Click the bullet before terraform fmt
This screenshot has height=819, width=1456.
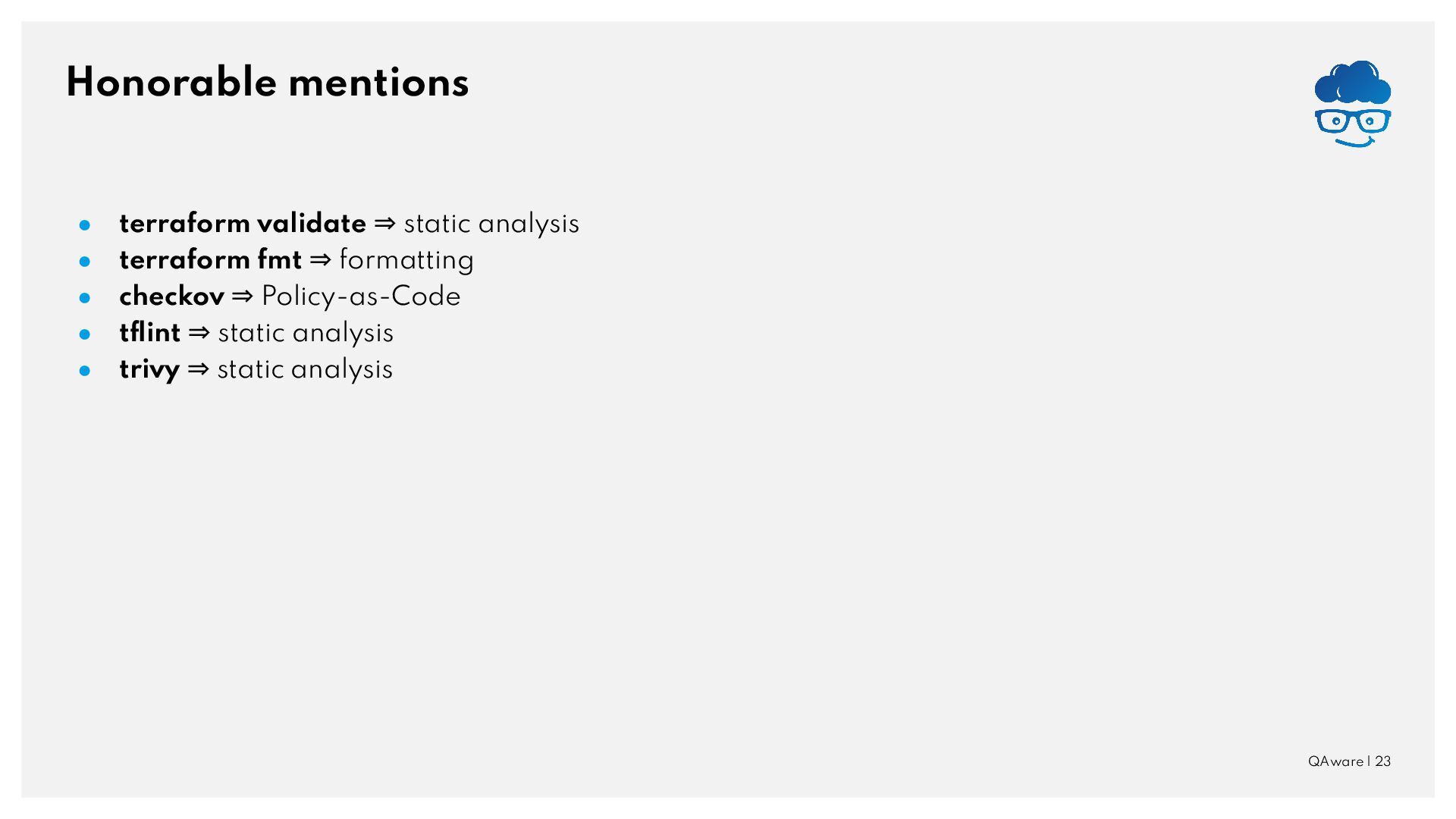pyautogui.click(x=85, y=262)
